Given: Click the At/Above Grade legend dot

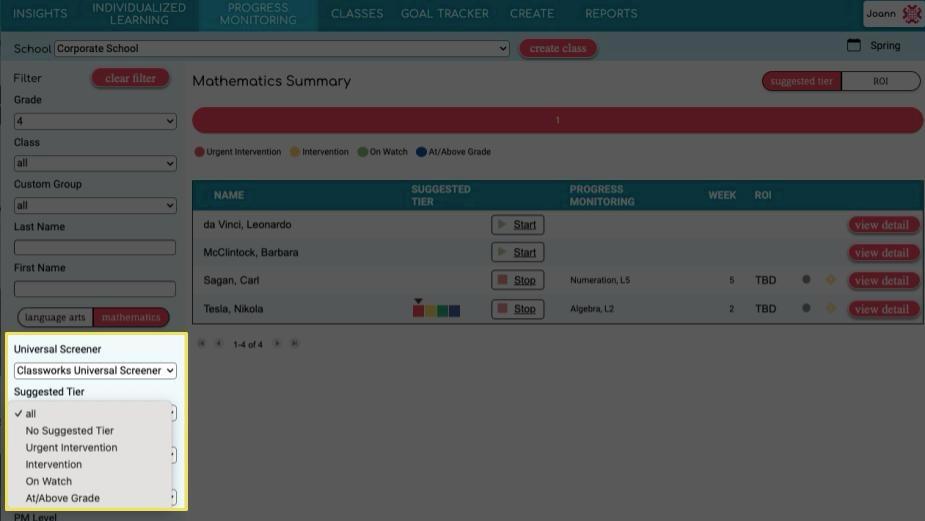Looking at the screenshot, I should (421, 152).
